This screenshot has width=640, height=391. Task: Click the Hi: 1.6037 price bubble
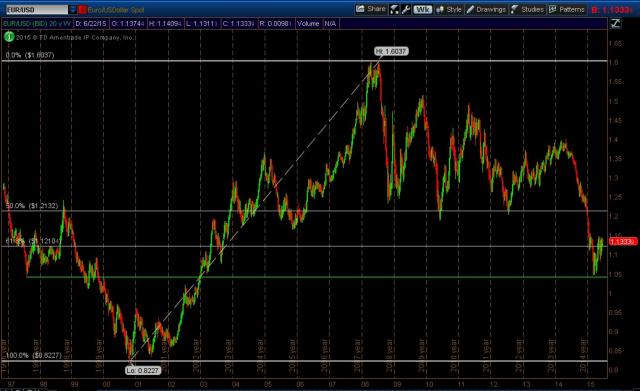pos(391,51)
